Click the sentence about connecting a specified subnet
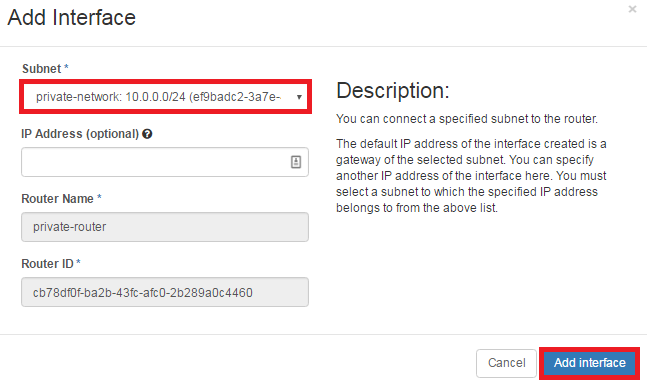The height and width of the screenshot is (387, 647). pos(467,119)
